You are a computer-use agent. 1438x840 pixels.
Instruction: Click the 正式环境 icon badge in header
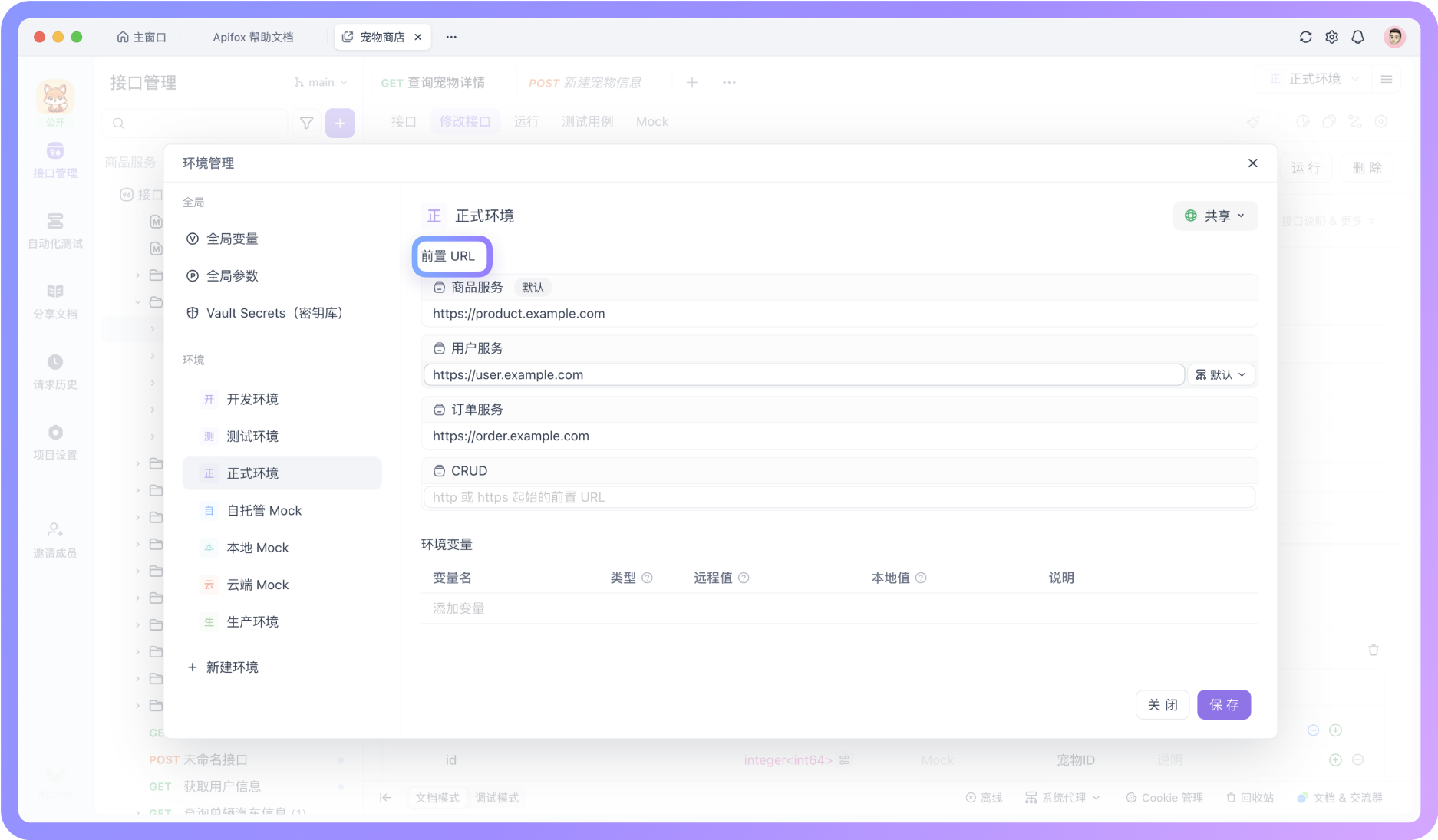[x=434, y=216]
